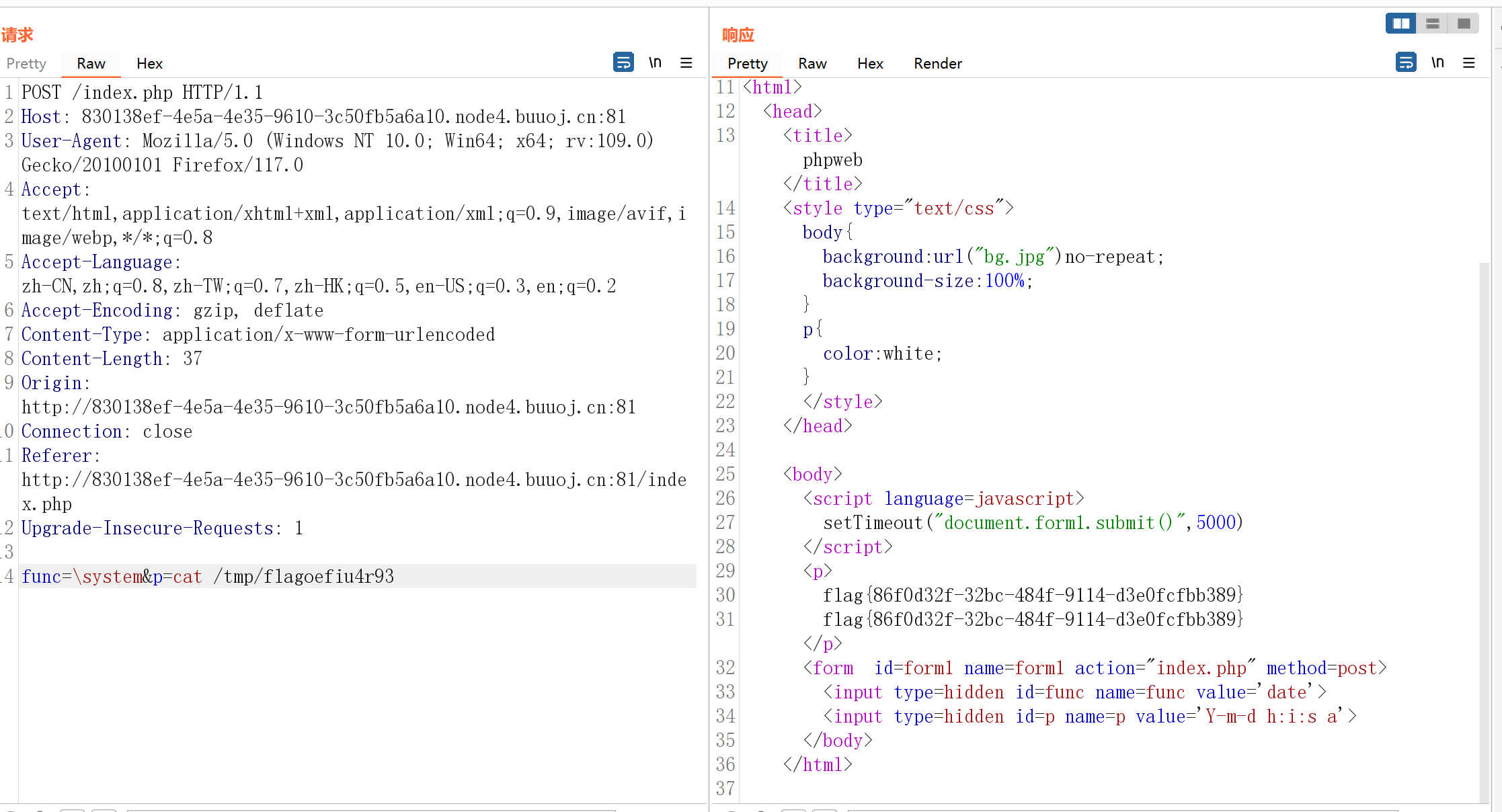The width and height of the screenshot is (1502, 812).
Task: Click the form id=form1 response line
Action: (x=1095, y=668)
